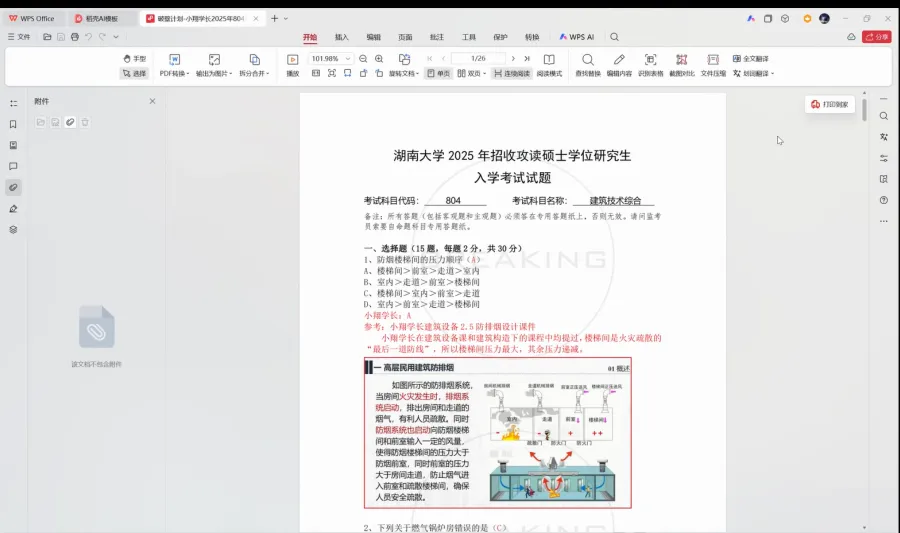Click the 打印到家 button
The width and height of the screenshot is (900, 533).
[x=829, y=104]
